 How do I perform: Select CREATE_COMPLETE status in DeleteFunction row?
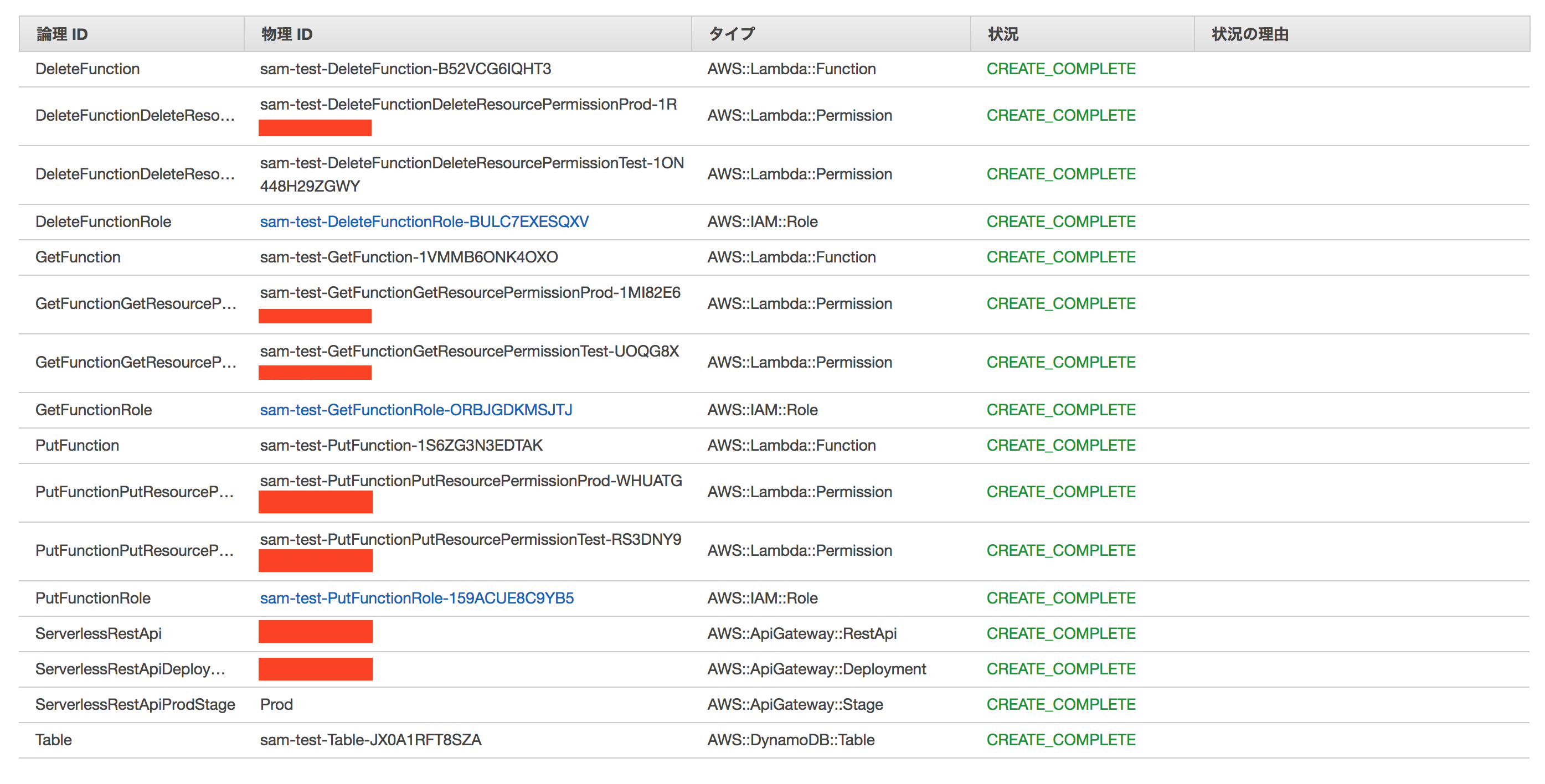tap(1061, 69)
